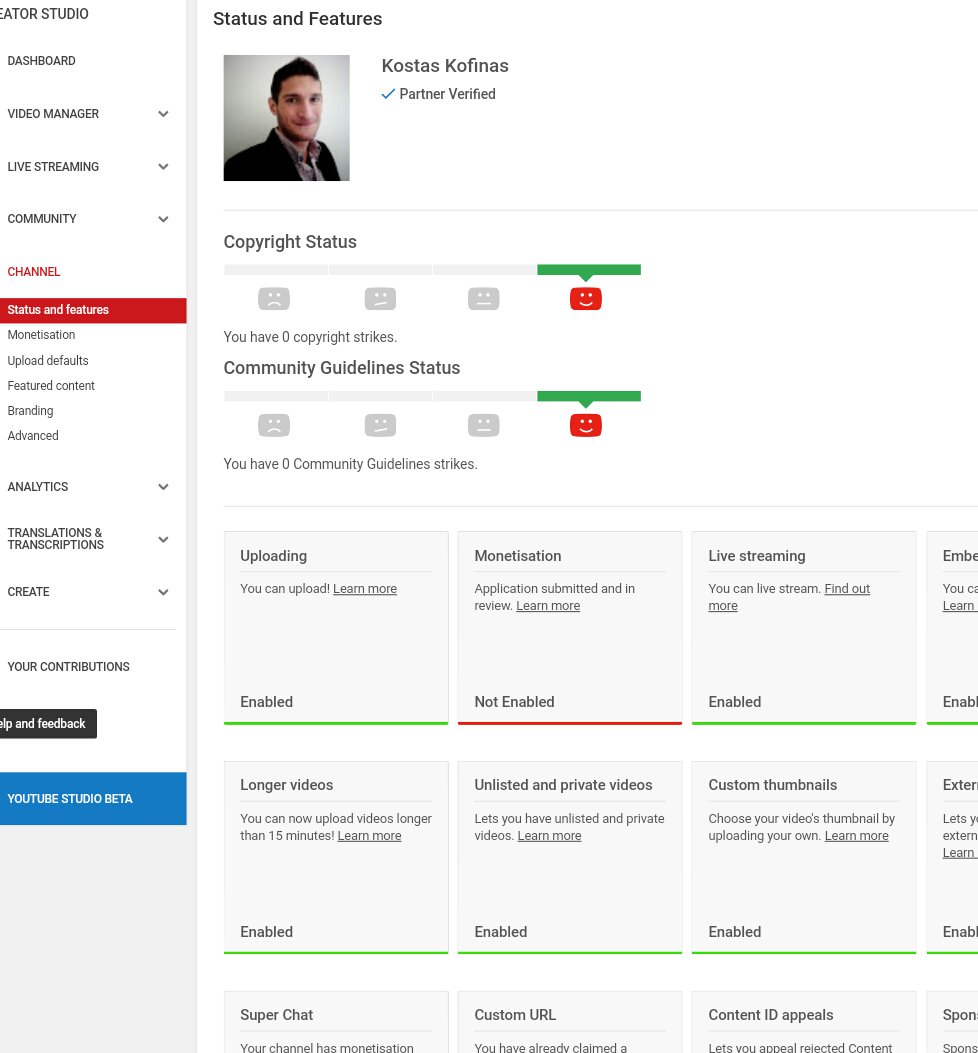Viewport: 978px width, 1053px height.
Task: Click Learn more in the Monetisation card
Action: (548, 606)
